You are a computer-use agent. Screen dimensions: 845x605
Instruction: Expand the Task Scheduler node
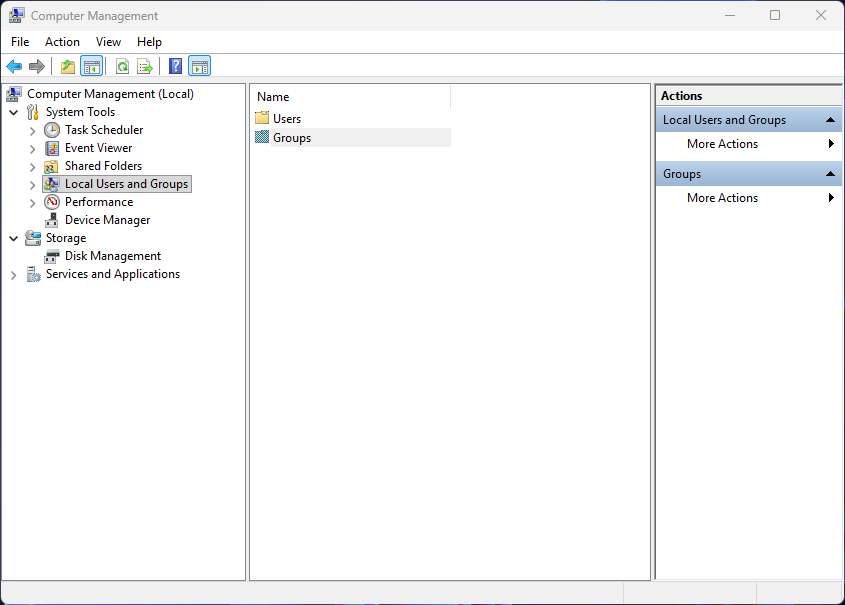(x=33, y=131)
